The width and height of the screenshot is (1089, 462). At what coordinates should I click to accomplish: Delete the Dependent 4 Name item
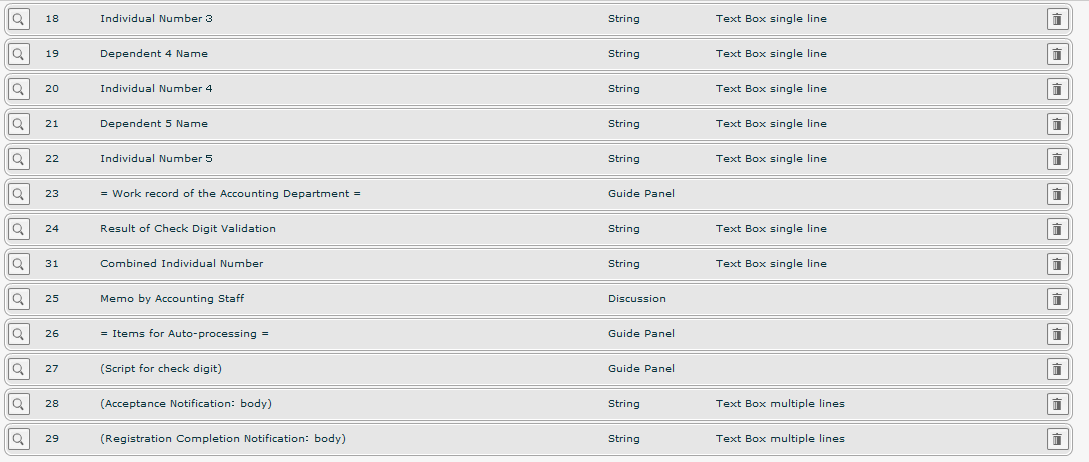click(x=1057, y=54)
